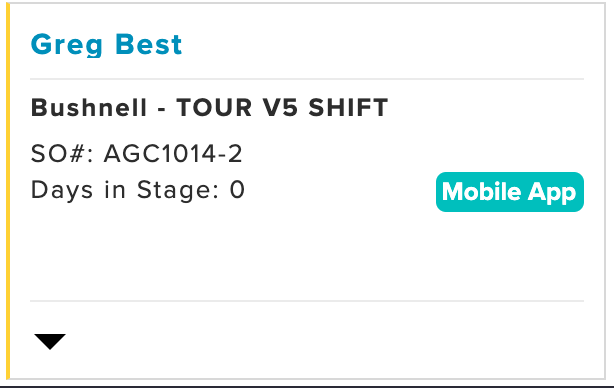
Task: Click the Days in Stage: 0 text
Action: pos(138,190)
